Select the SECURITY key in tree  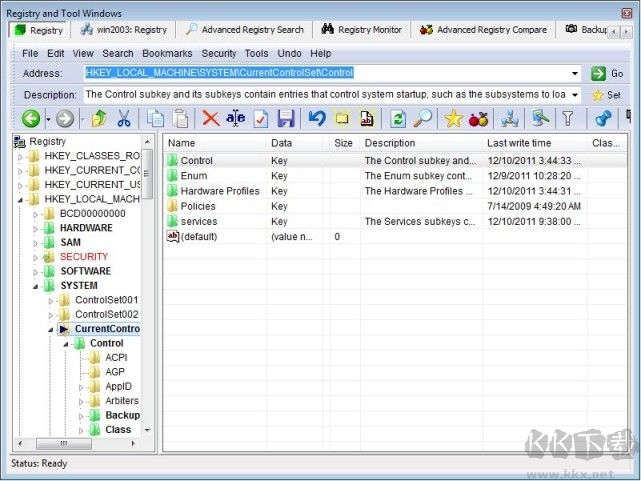(84, 257)
